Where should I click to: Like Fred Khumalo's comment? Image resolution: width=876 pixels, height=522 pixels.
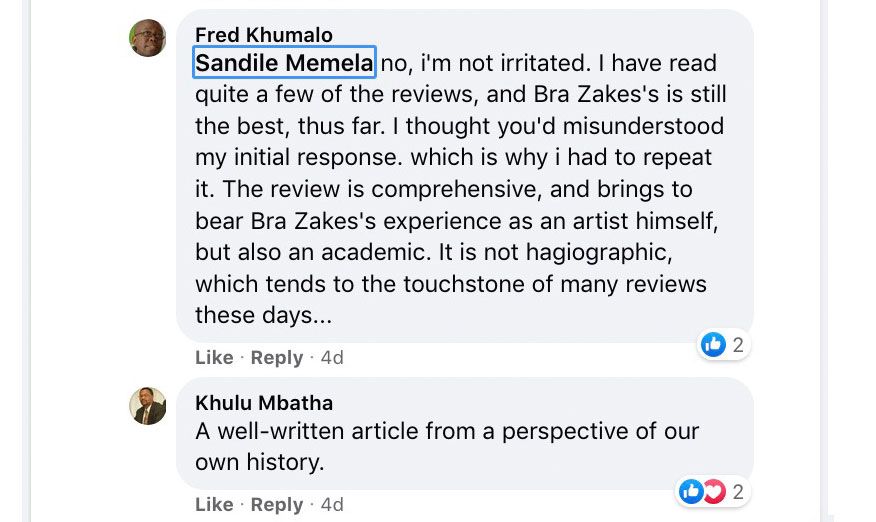pos(214,357)
